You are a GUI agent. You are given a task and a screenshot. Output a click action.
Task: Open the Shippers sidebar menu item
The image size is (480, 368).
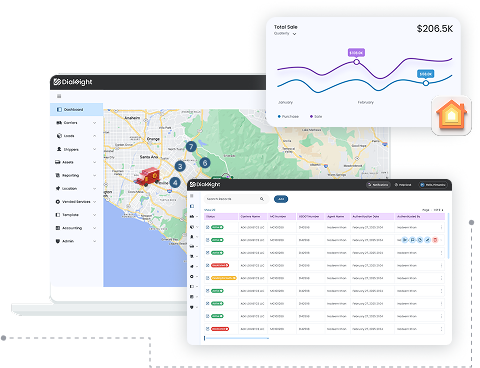point(76,149)
